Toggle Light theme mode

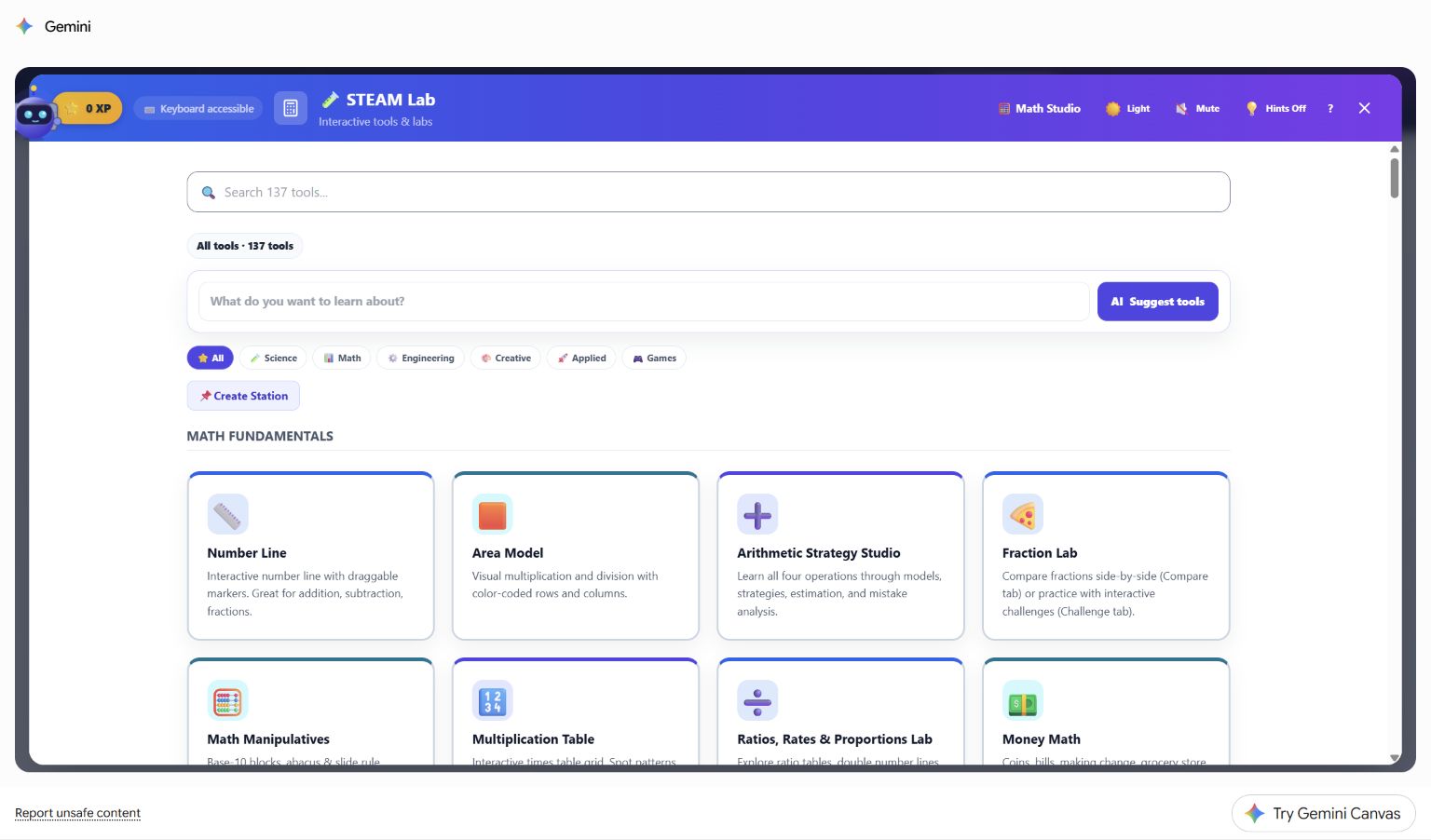click(1127, 108)
